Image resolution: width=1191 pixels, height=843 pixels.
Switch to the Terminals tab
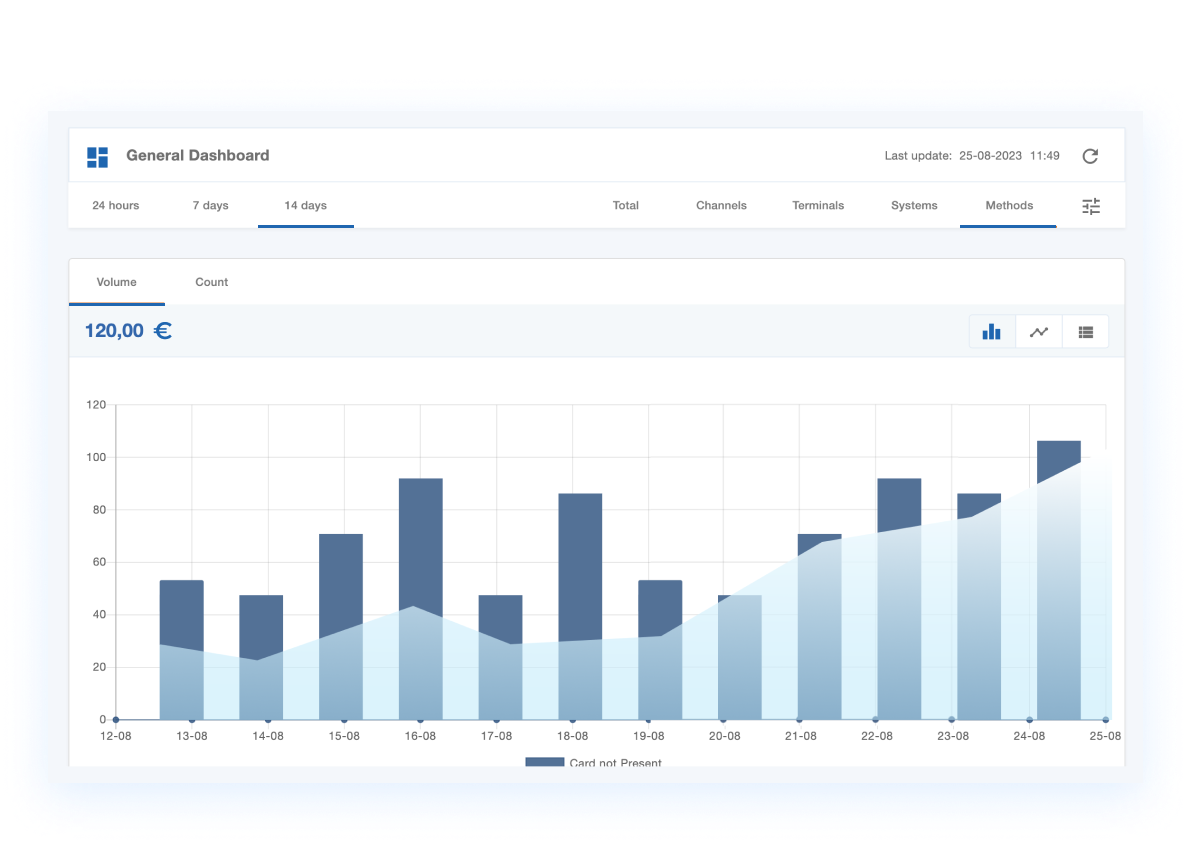(818, 206)
